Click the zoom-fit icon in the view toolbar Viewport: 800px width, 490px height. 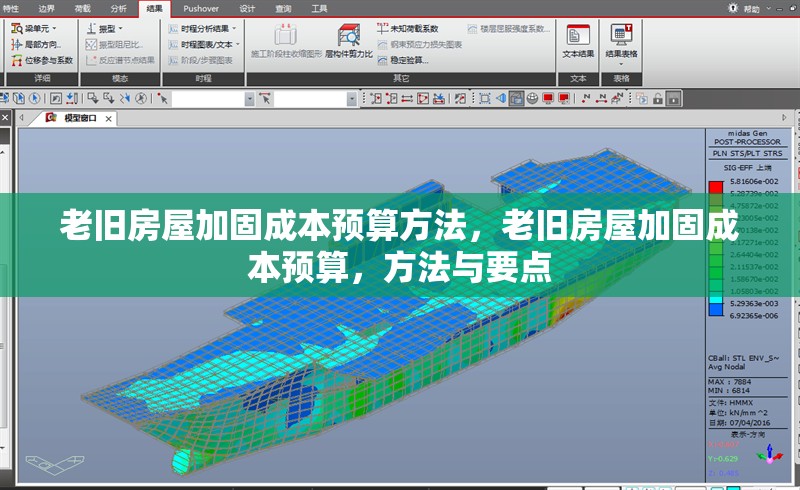coord(484,98)
